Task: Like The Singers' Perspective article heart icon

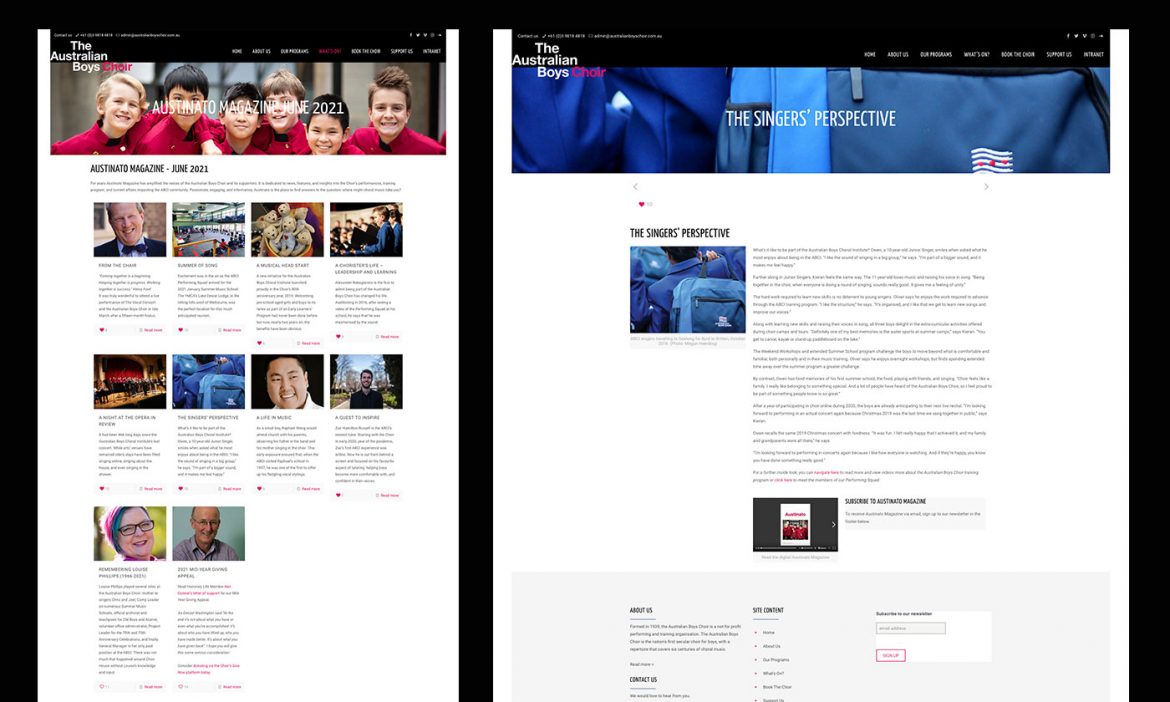Action: tap(641, 204)
